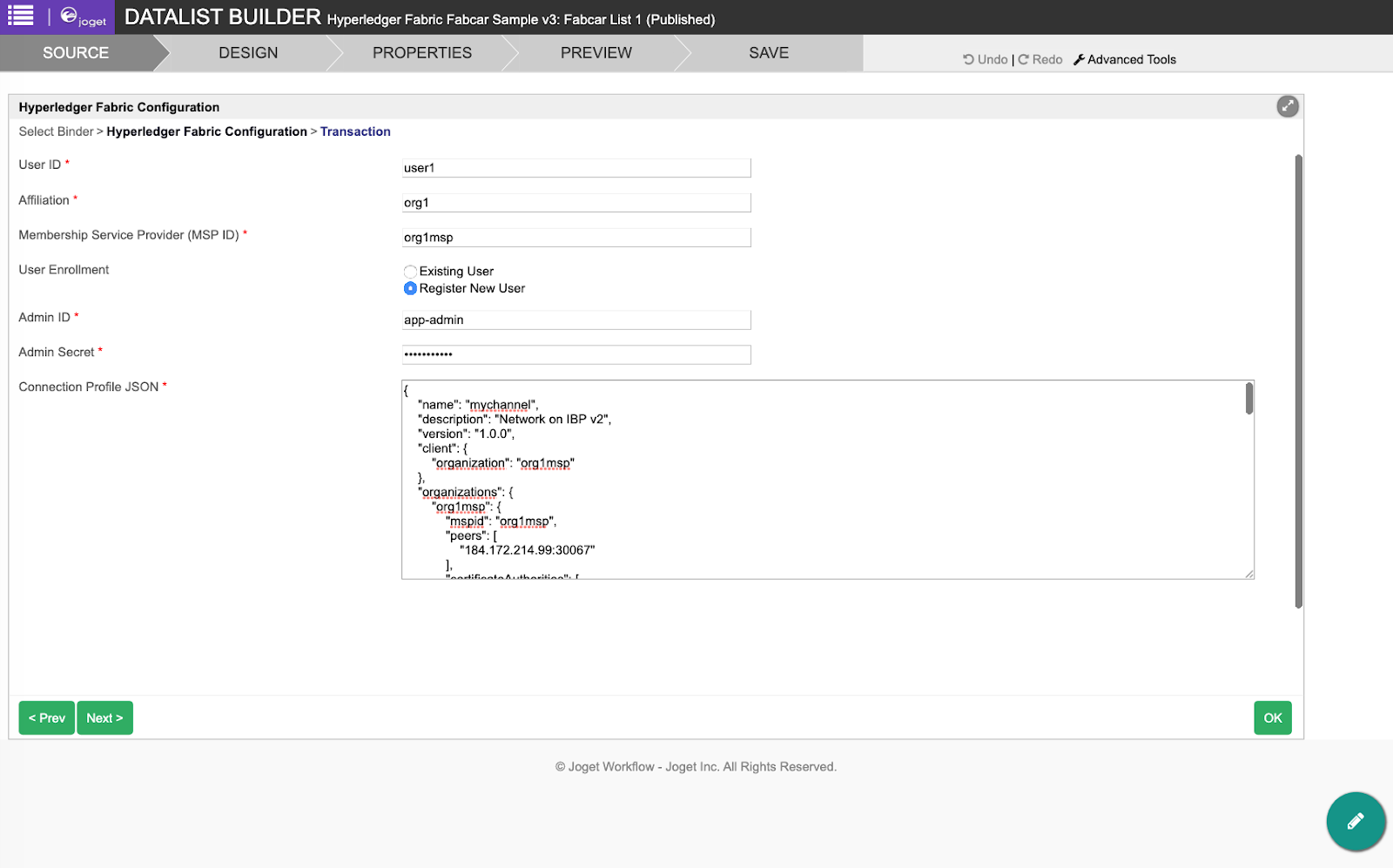Screen dimensions: 1393x868
Task: Focus the Admin ID field
Action: [x=576, y=320]
